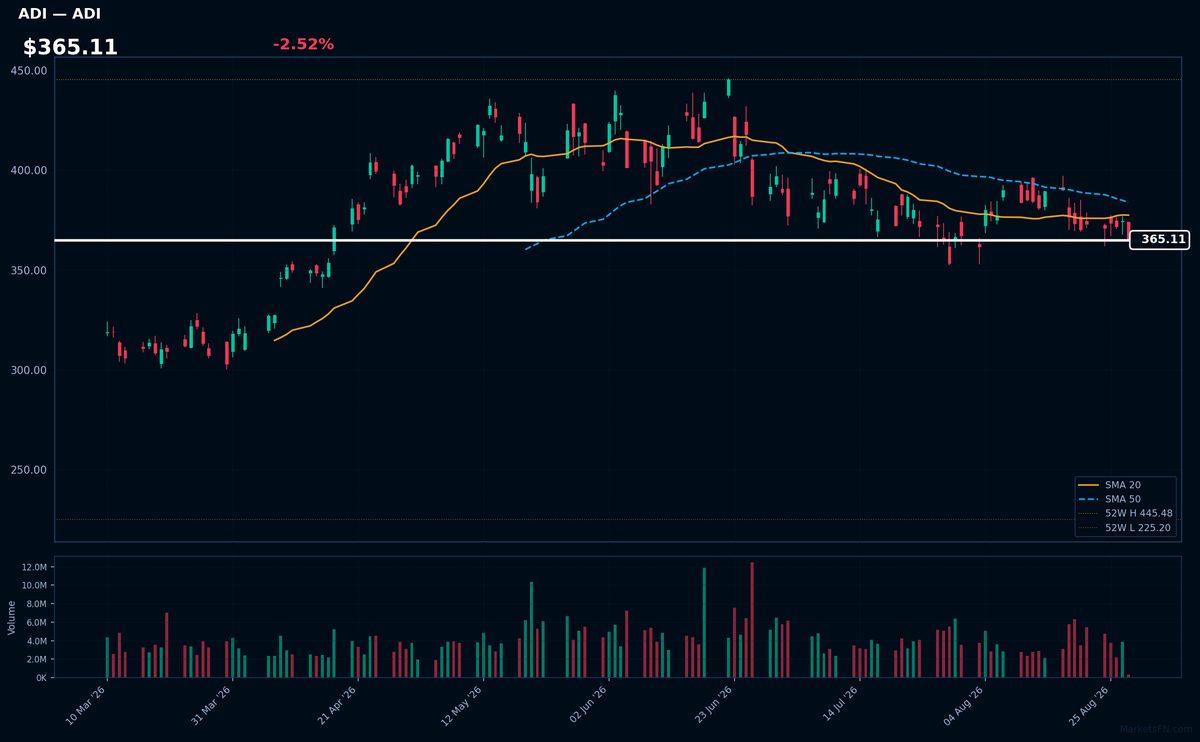Click the 0K volume axis label
The image size is (1200, 742).
tap(41, 678)
